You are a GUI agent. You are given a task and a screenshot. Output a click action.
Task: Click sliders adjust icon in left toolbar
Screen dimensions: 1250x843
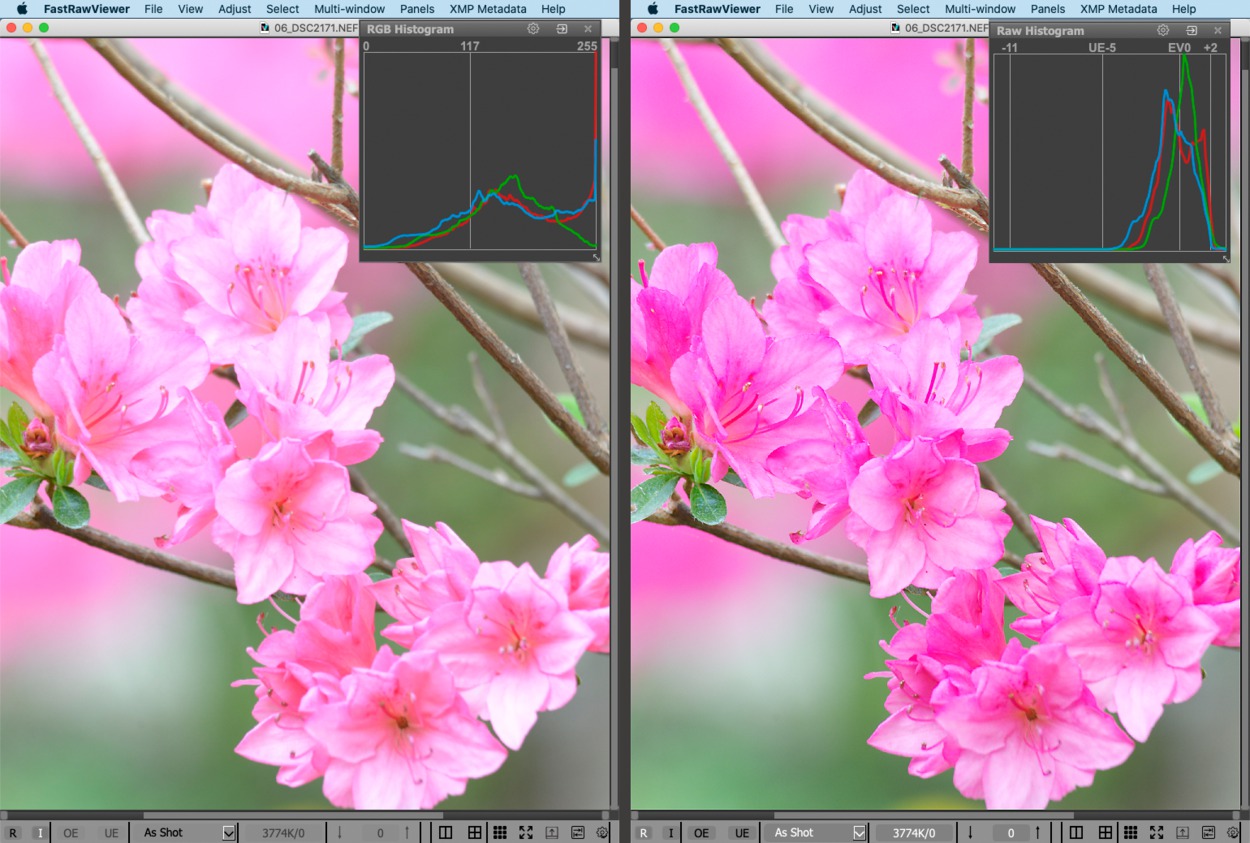(578, 832)
